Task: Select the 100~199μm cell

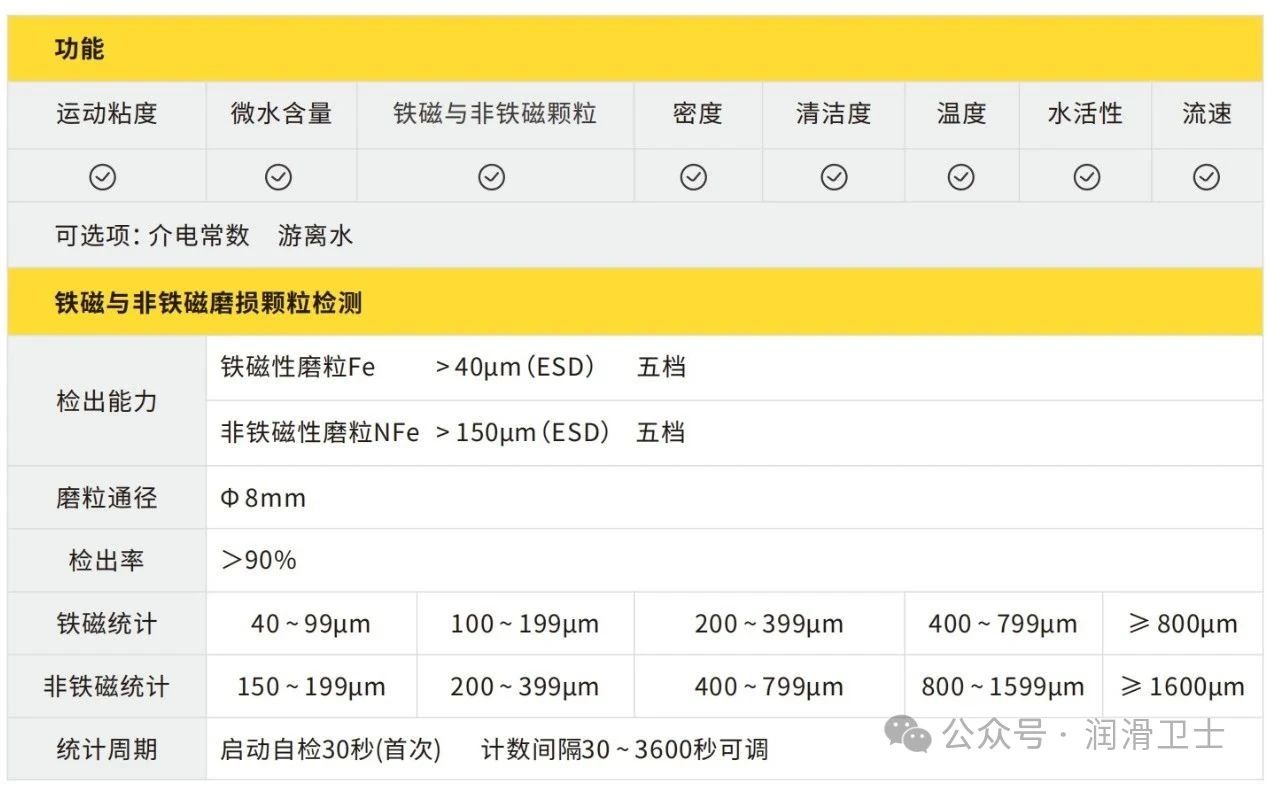Action: coord(525,624)
